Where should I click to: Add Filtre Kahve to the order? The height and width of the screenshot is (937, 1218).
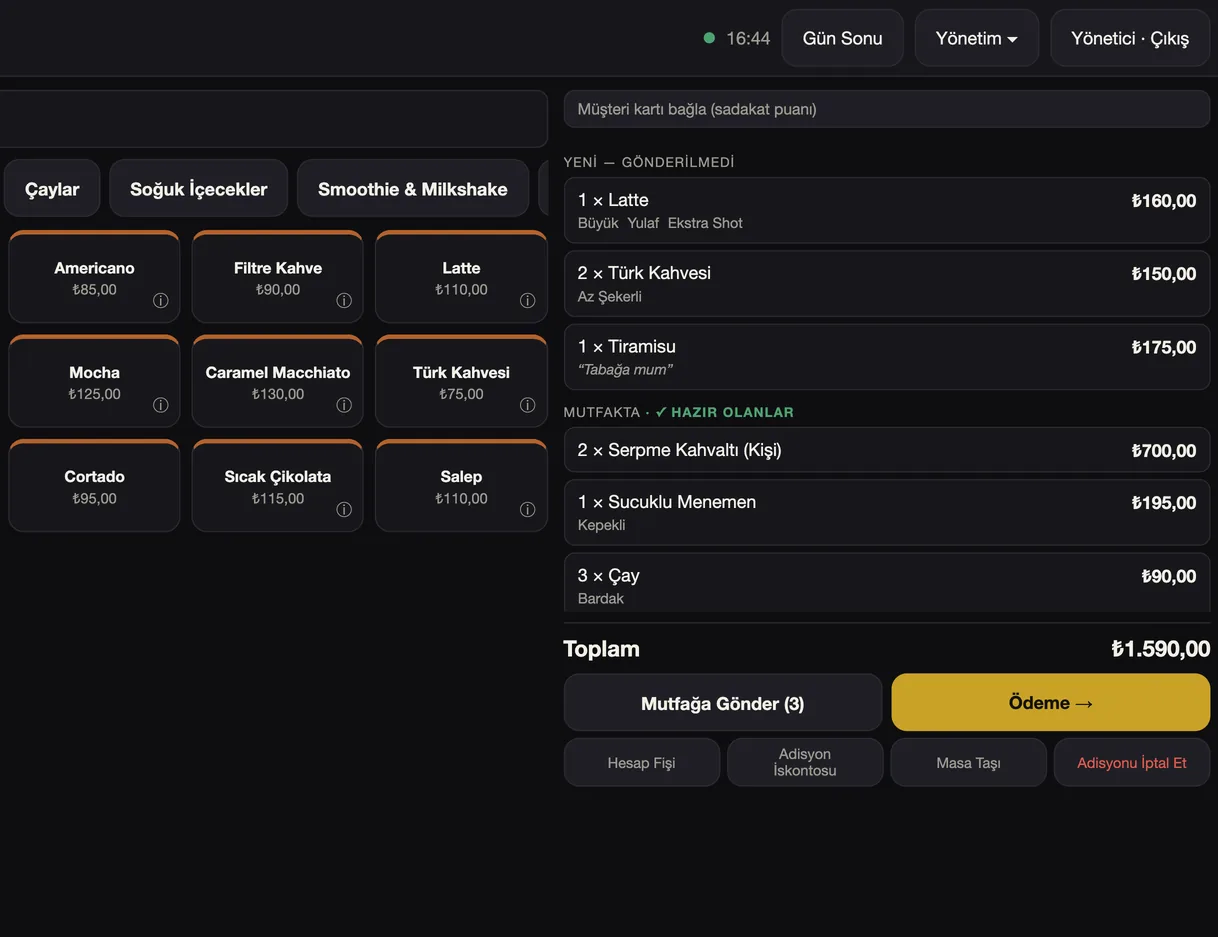tap(278, 277)
